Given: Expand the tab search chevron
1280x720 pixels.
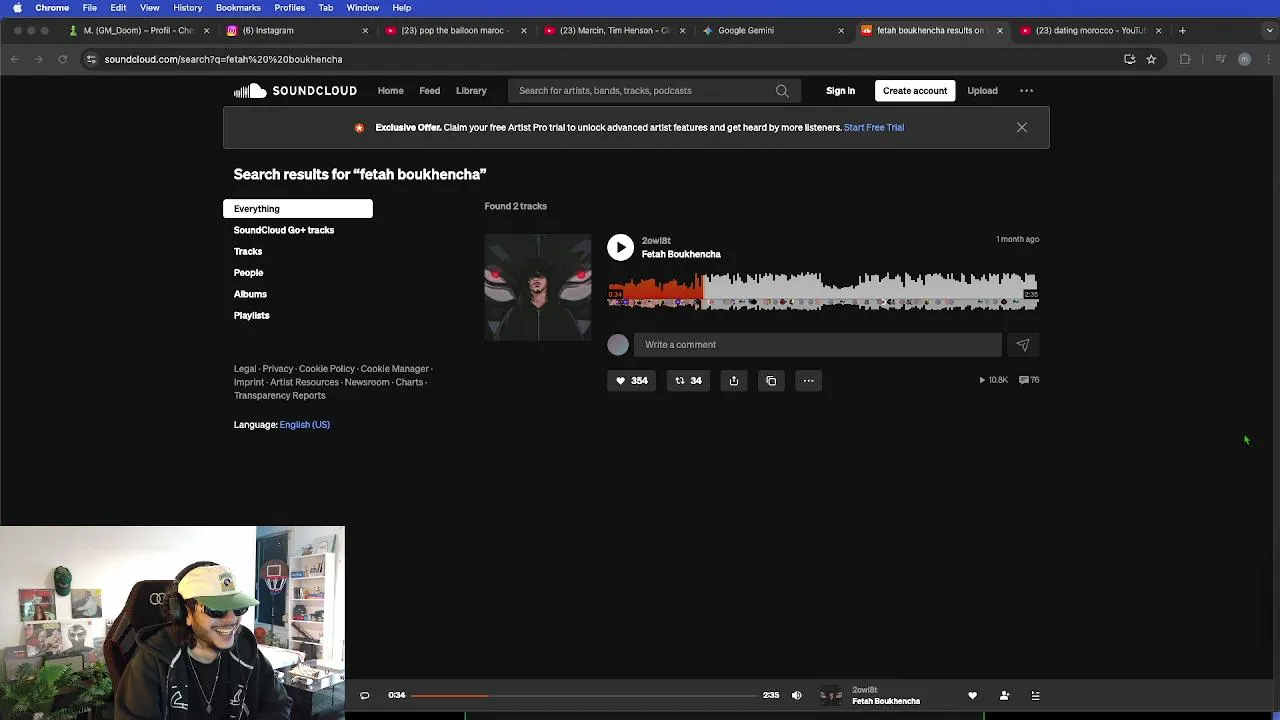Looking at the screenshot, I should [1270, 31].
